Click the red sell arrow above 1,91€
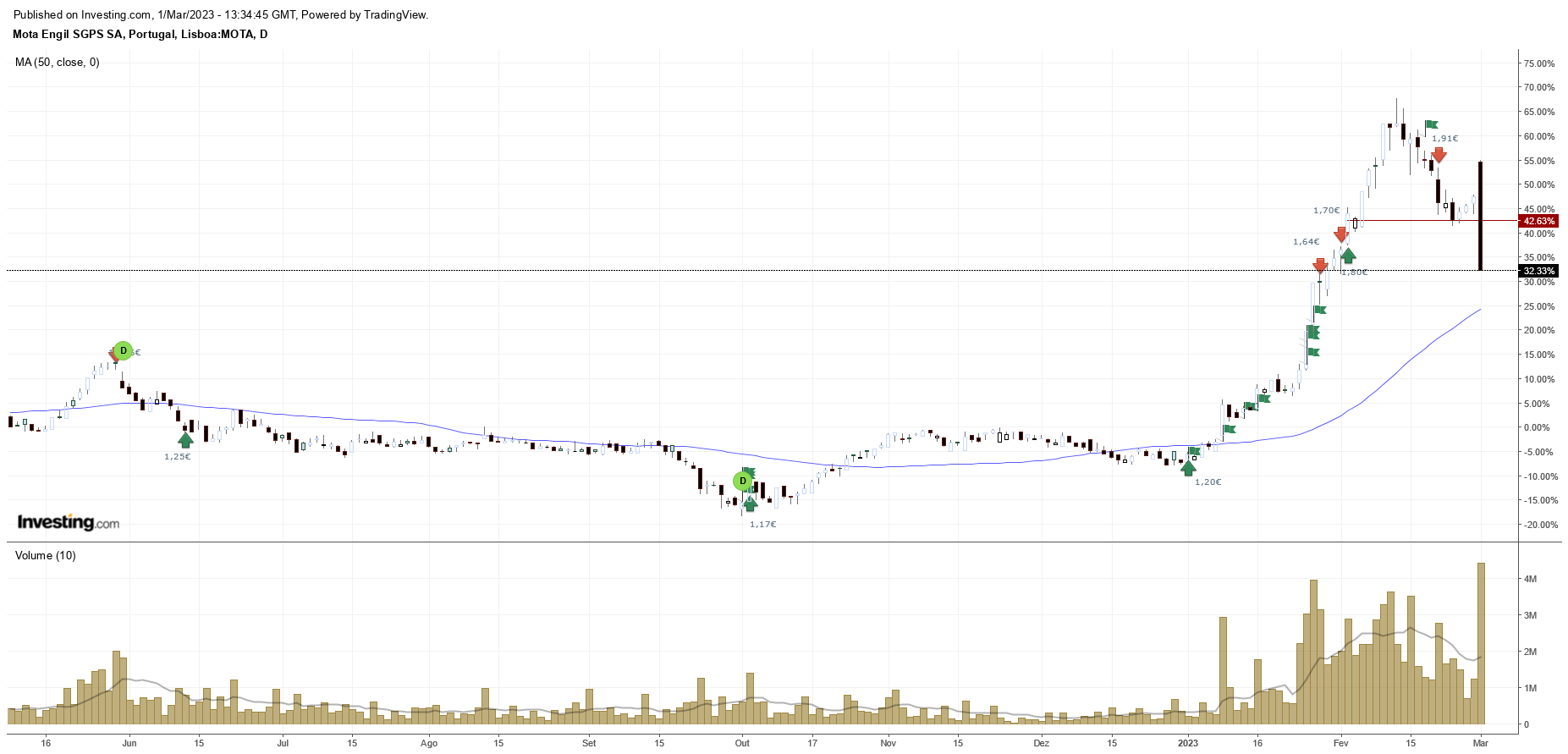The height and width of the screenshot is (754, 1568). (1439, 156)
